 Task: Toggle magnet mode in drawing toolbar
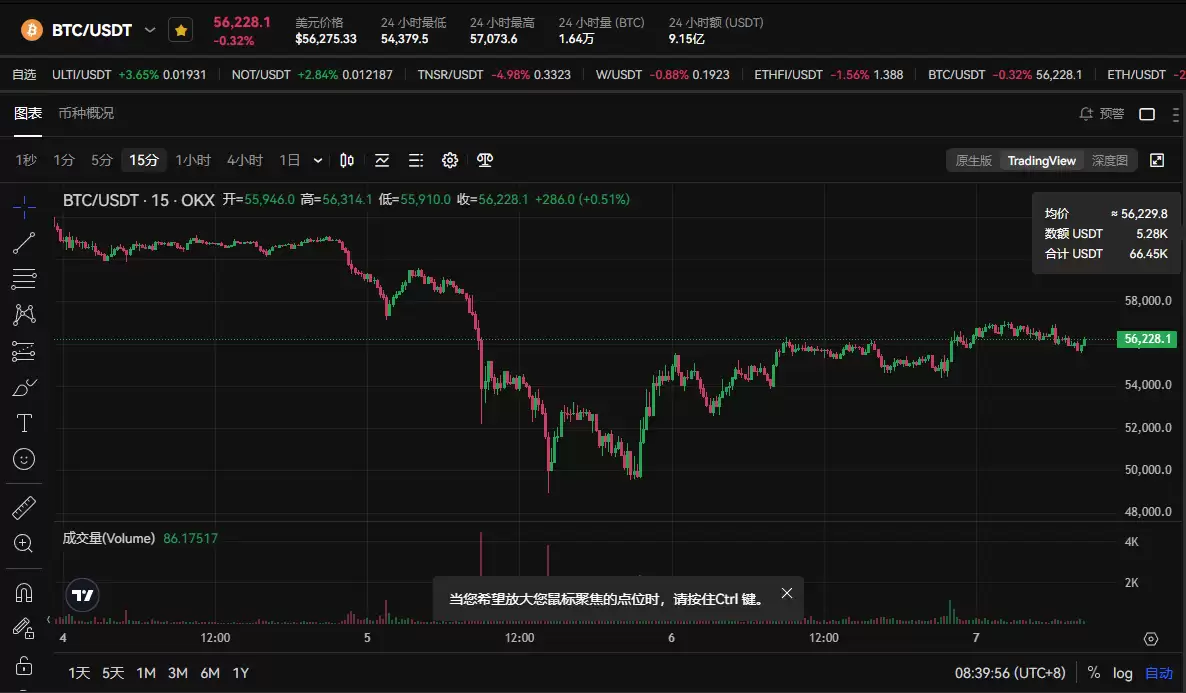click(x=24, y=592)
